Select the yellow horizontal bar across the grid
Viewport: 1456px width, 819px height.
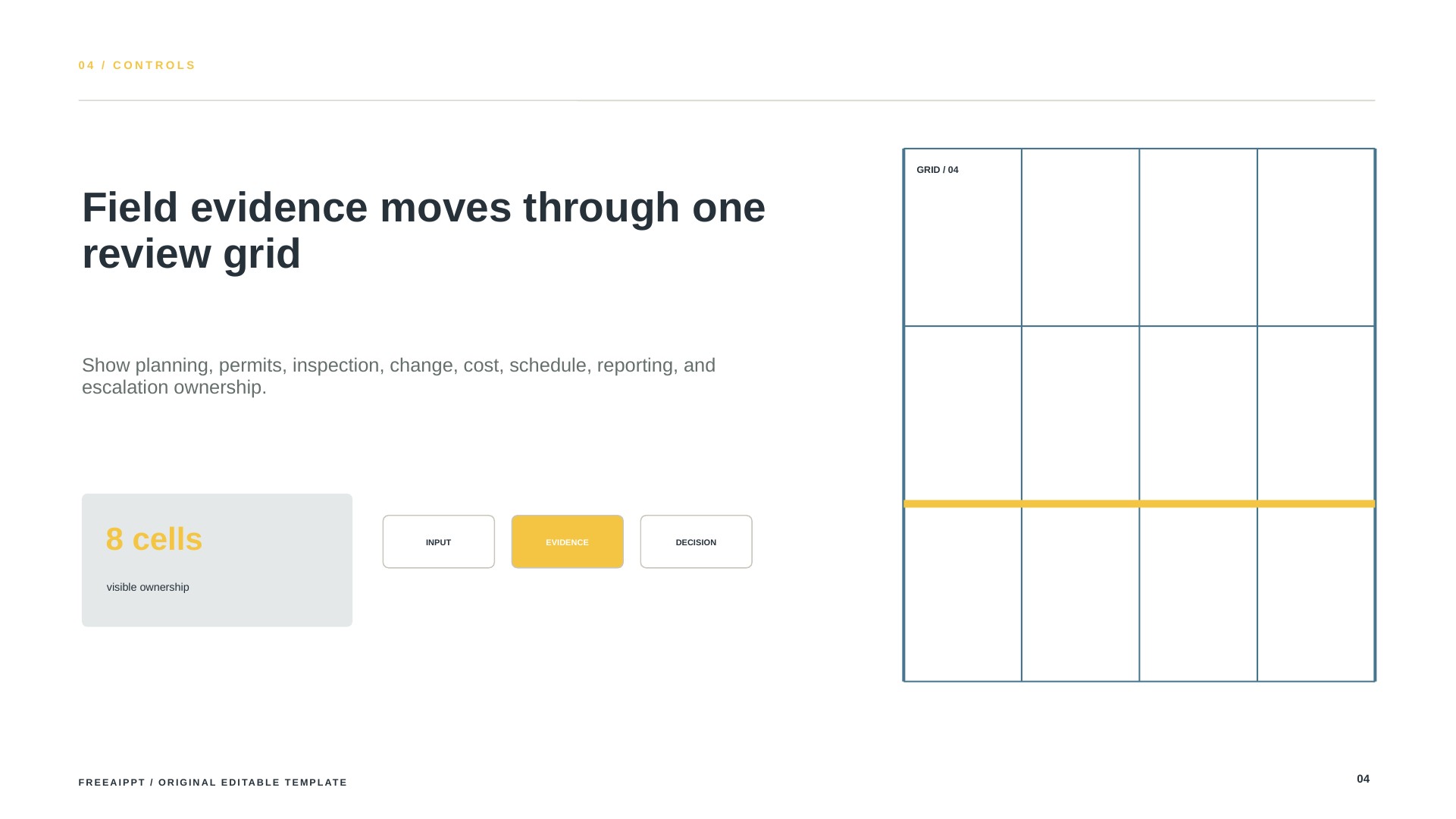tap(1139, 504)
